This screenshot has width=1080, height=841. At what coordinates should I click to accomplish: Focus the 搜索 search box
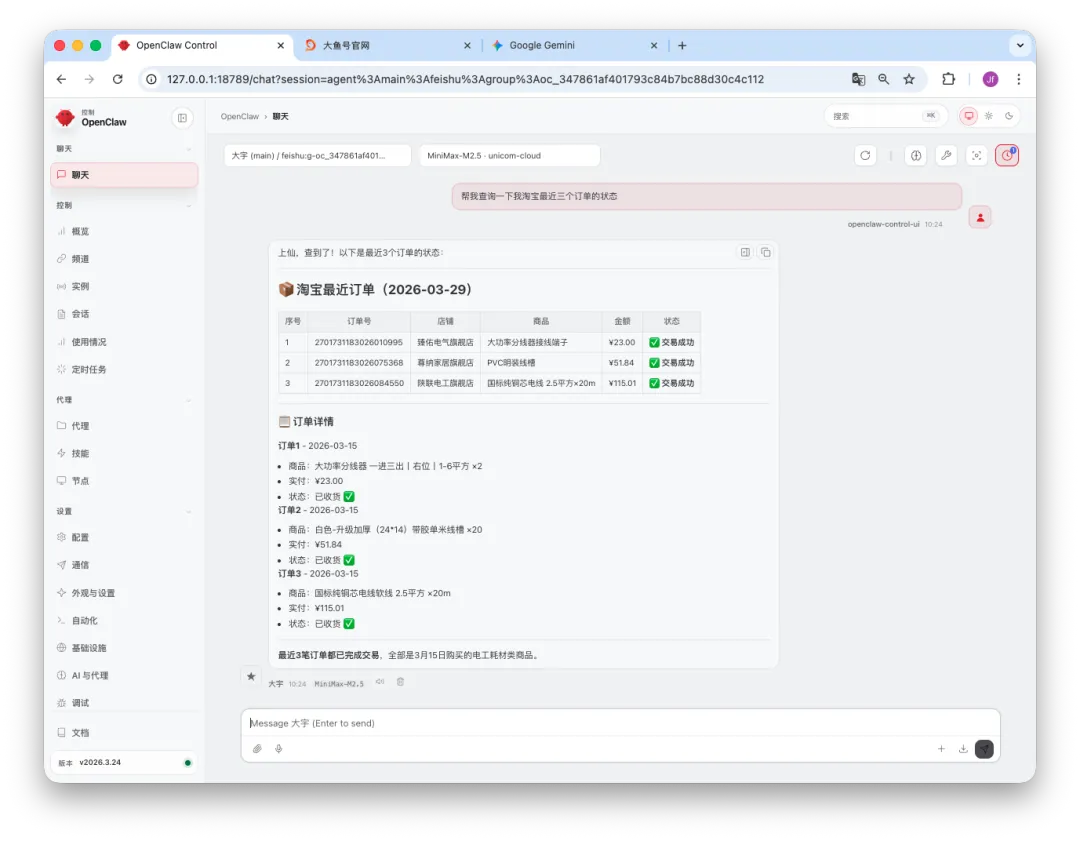pos(885,116)
